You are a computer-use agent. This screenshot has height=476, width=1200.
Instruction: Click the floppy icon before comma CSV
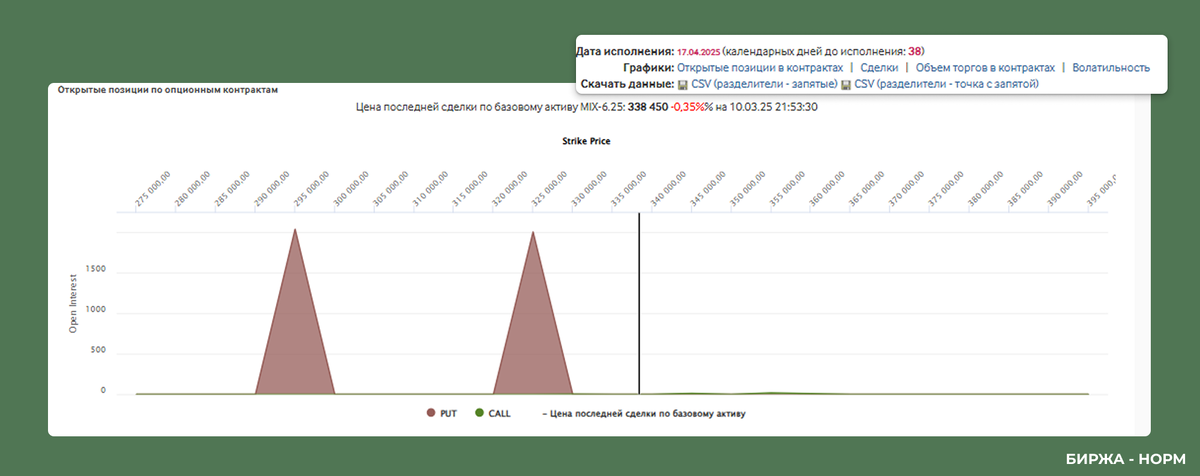pos(683,85)
